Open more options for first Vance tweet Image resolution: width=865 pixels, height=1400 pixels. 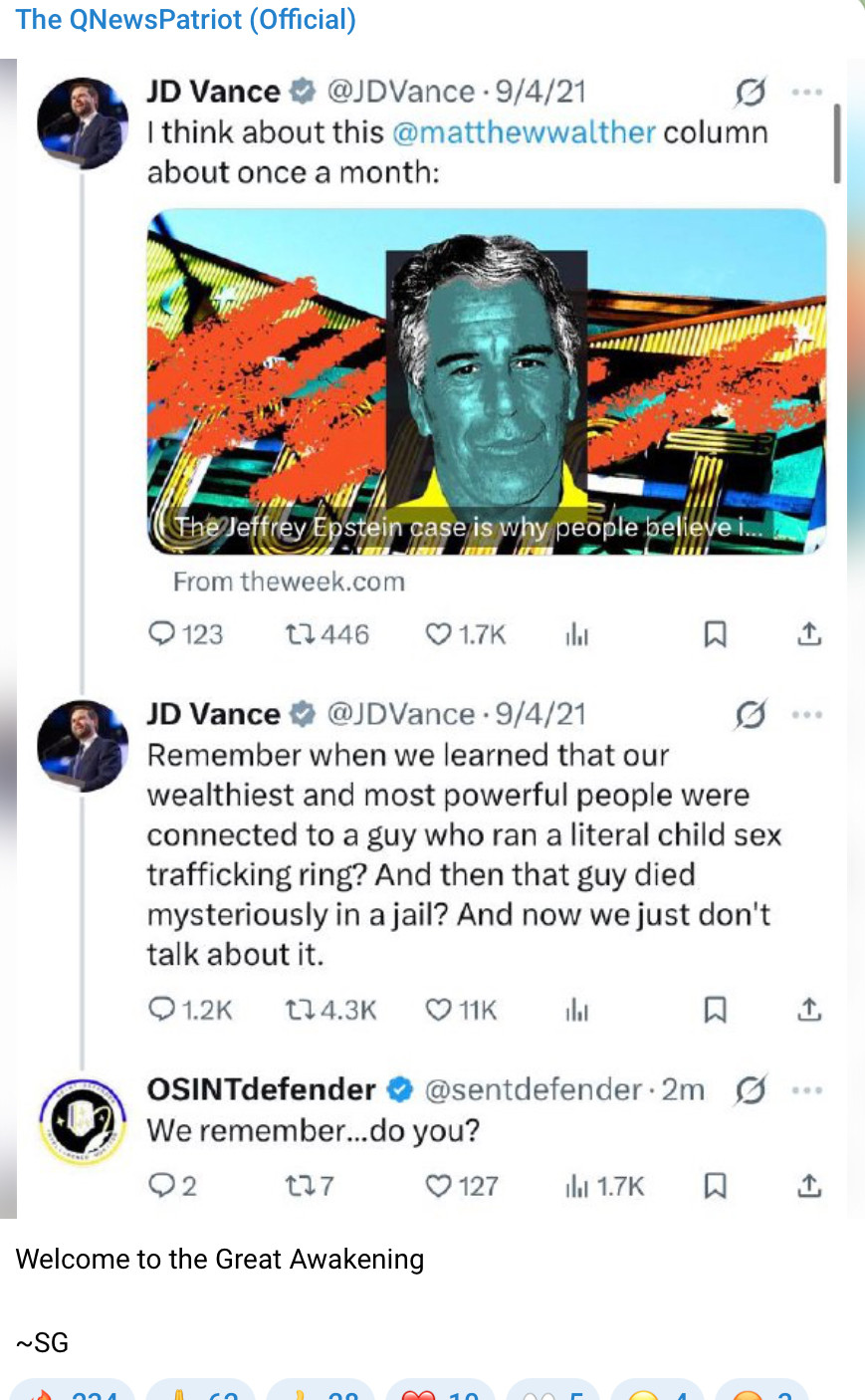pos(806,93)
